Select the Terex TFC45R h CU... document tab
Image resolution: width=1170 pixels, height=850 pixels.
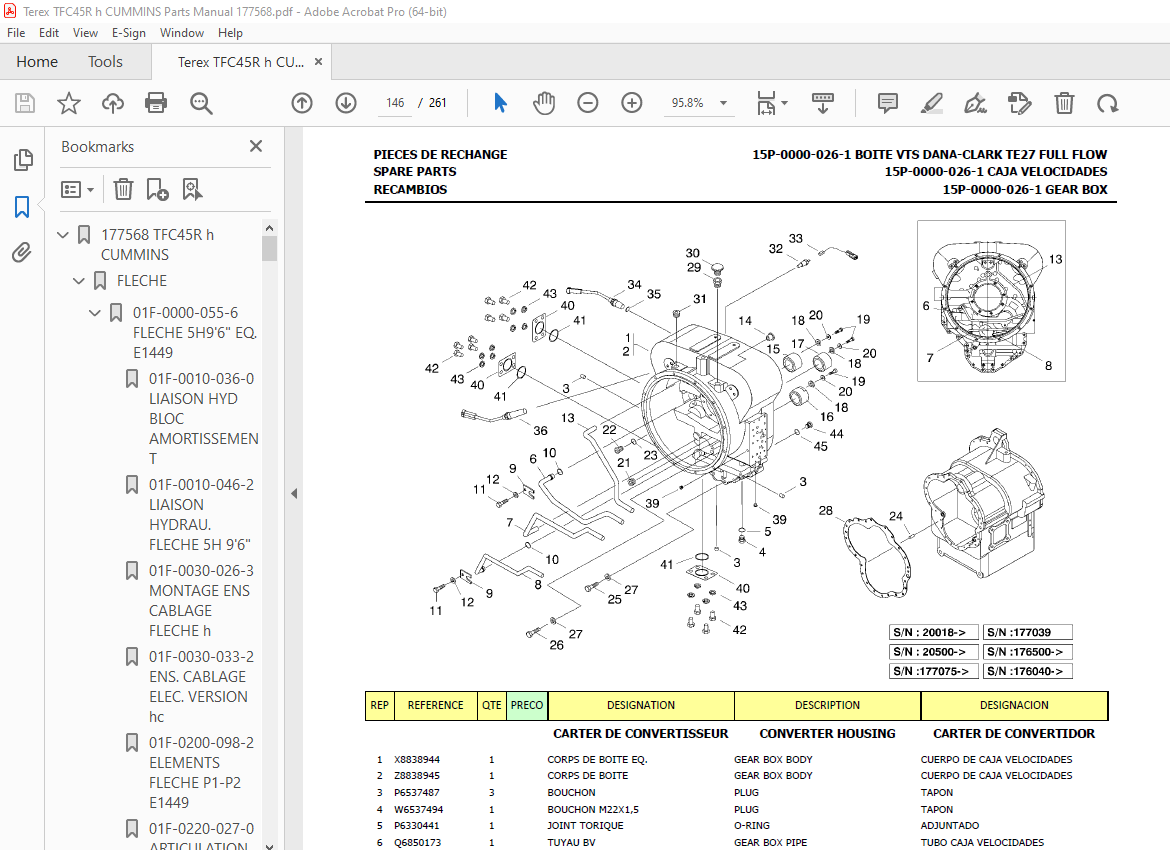click(240, 62)
